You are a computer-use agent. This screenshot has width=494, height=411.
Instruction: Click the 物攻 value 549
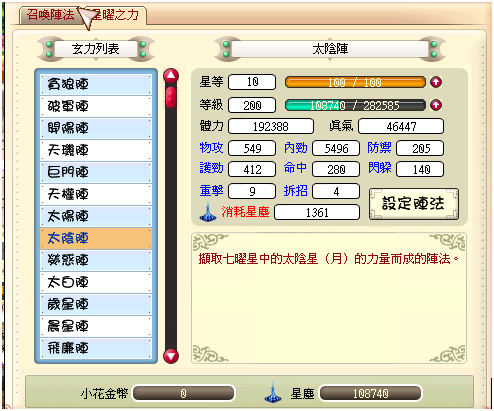(252, 148)
